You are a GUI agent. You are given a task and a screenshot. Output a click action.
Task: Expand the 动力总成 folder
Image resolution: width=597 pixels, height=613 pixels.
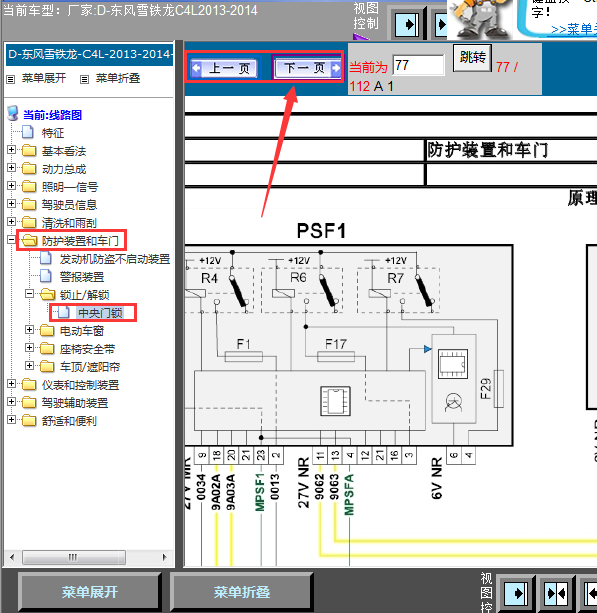(x=11, y=167)
